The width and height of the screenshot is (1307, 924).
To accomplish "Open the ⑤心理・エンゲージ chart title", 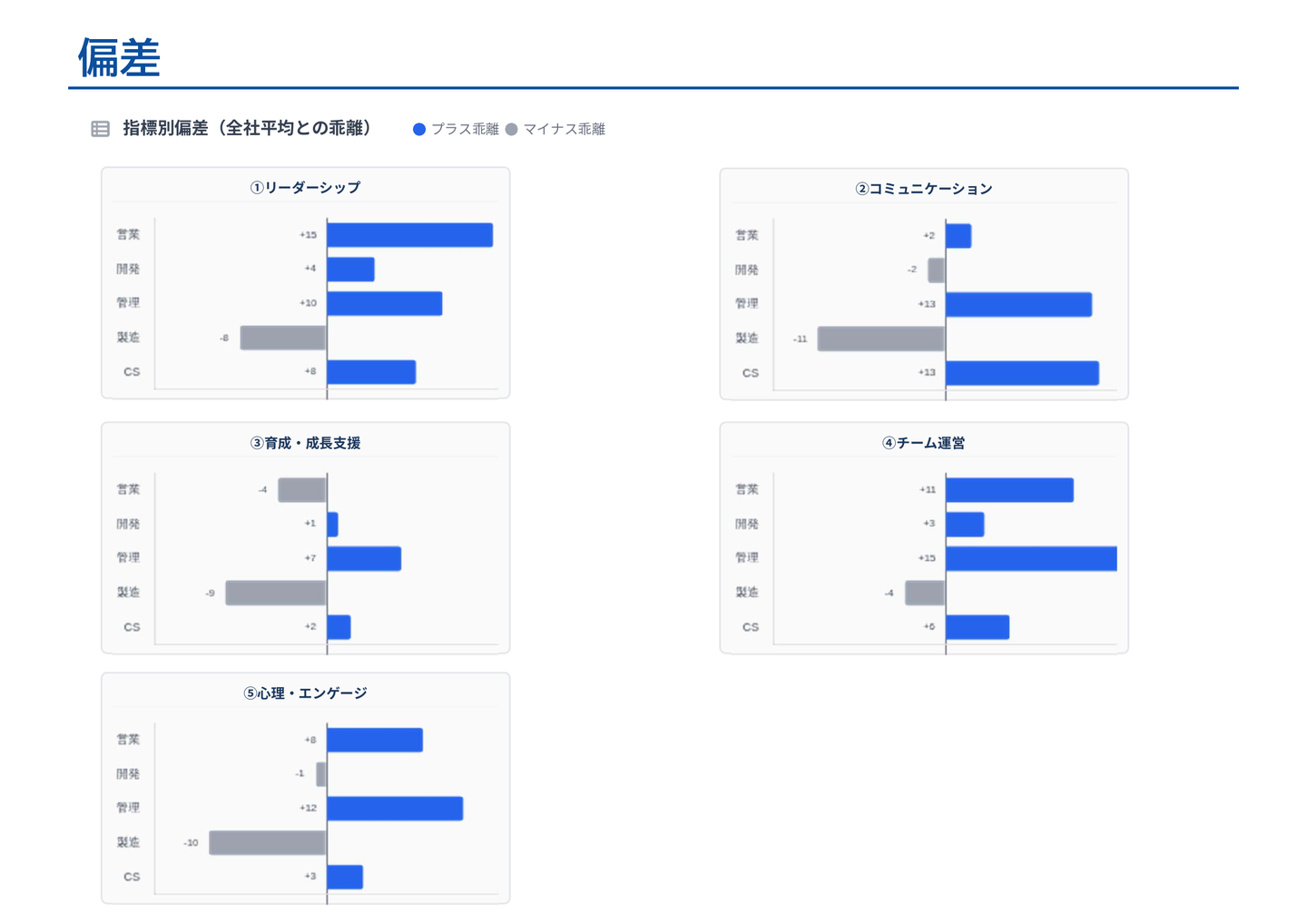I will click(305, 693).
